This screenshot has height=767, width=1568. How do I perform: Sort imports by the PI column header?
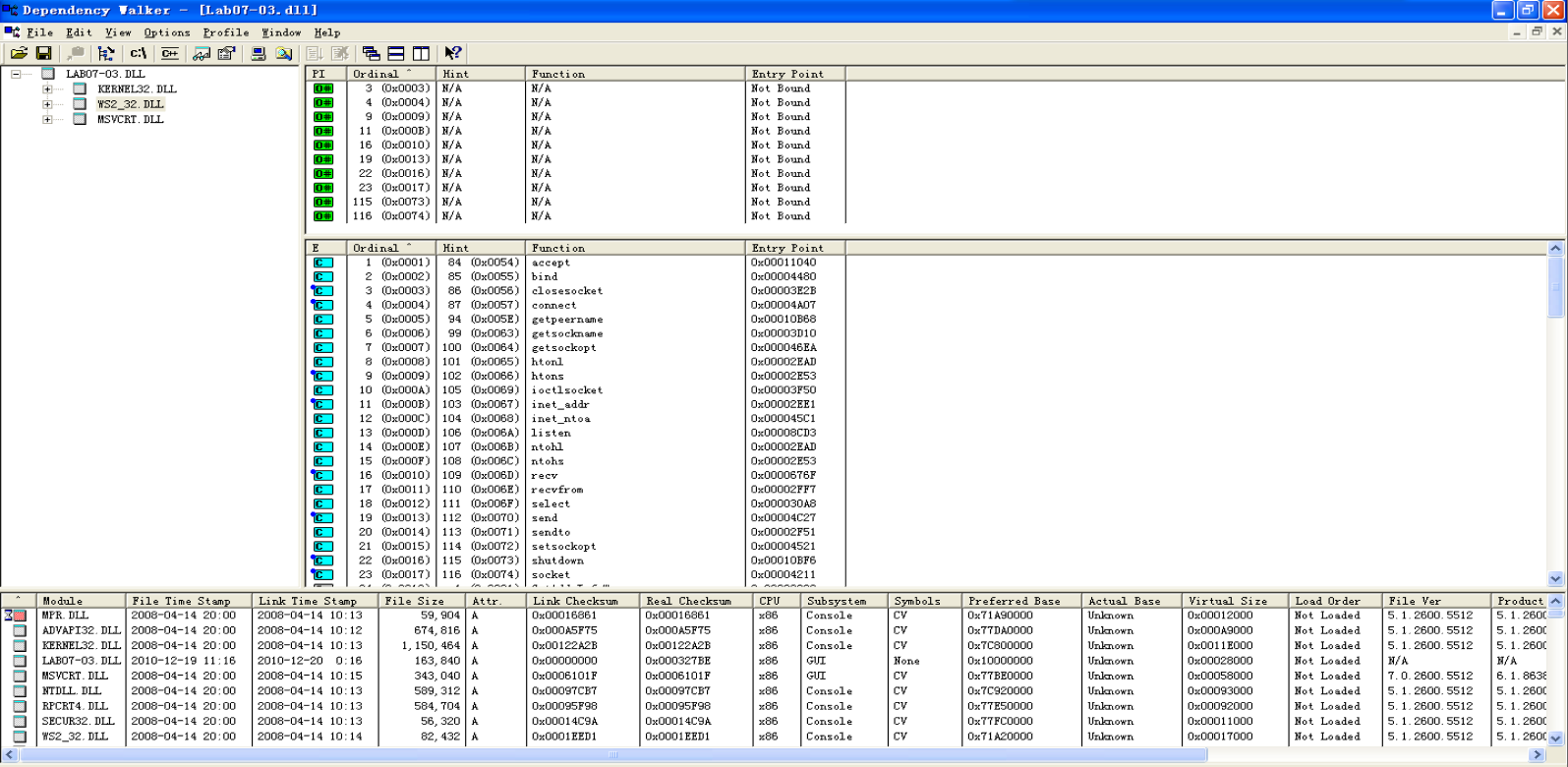tap(326, 74)
